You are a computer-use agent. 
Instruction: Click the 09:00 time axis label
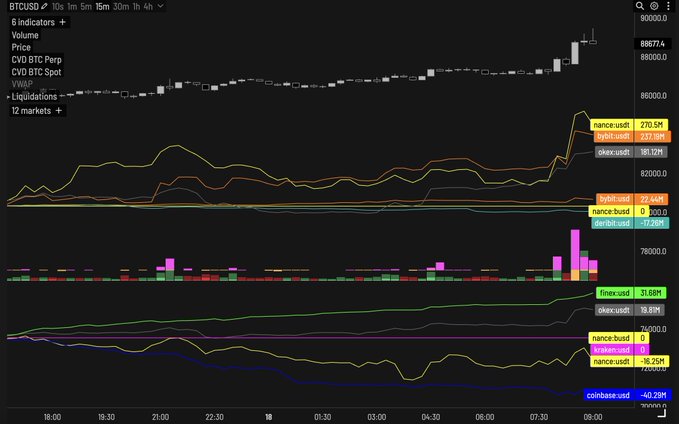click(593, 417)
